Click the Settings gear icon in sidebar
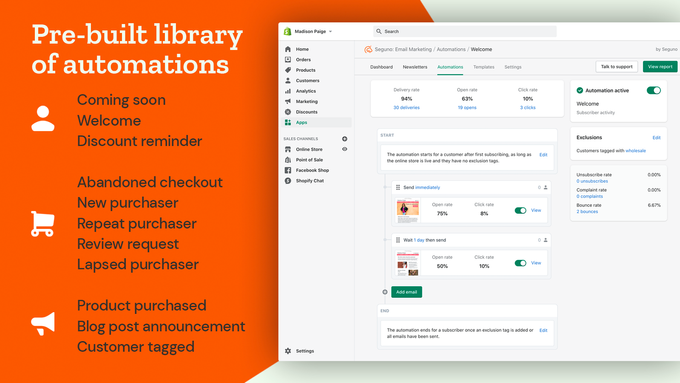Image resolution: width=680 pixels, height=383 pixels. (288, 351)
